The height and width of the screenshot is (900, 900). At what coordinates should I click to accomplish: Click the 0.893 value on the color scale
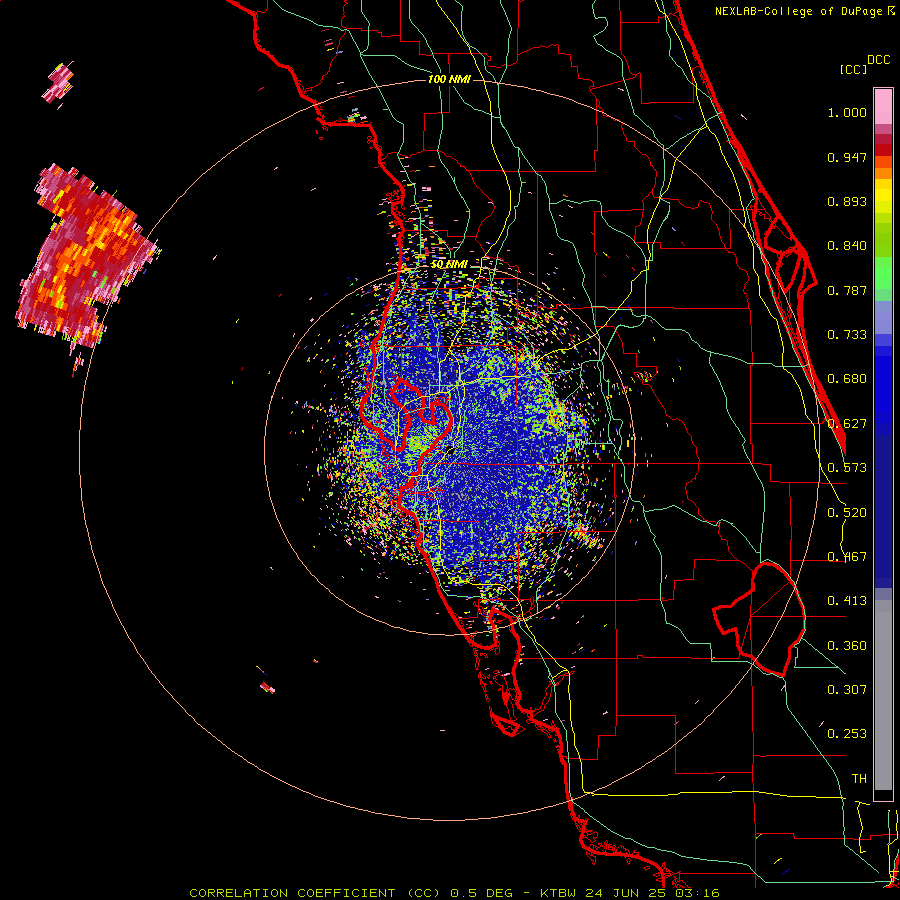tap(847, 201)
